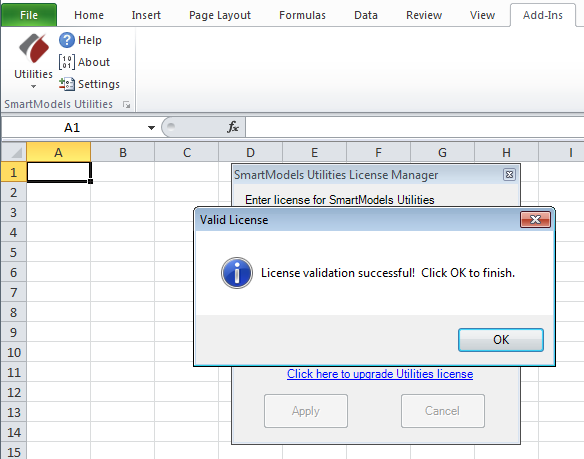Switch to the Page Layout tab
The width and height of the screenshot is (584, 459).
[220, 15]
